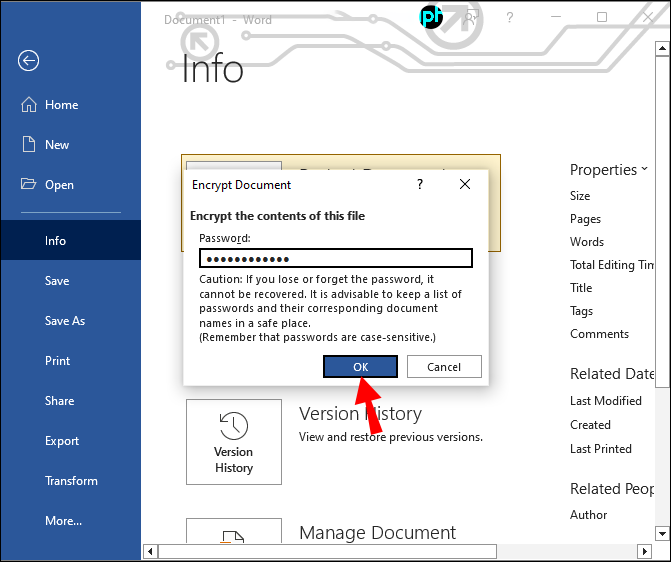
Task: Close the Encrypt Document dialog
Action: [x=465, y=184]
